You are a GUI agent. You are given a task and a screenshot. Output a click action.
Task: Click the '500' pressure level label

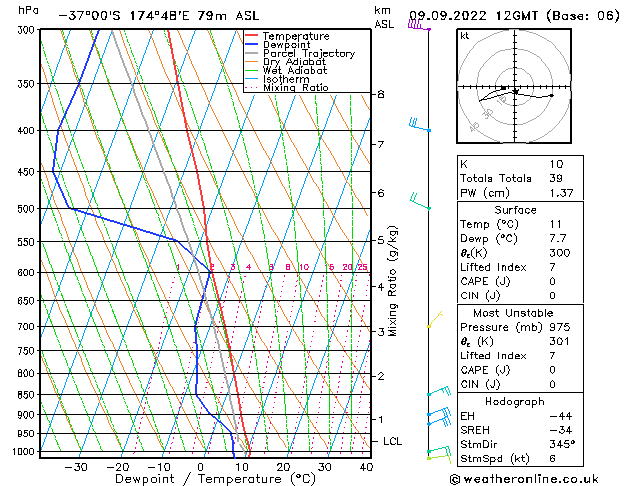pos(26,209)
